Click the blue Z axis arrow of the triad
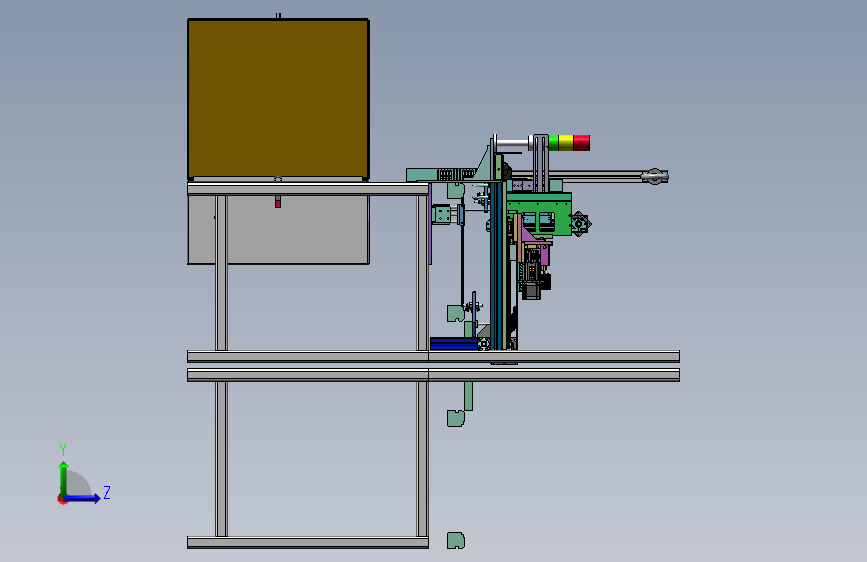Image resolution: width=867 pixels, height=562 pixels. pyautogui.click(x=83, y=498)
